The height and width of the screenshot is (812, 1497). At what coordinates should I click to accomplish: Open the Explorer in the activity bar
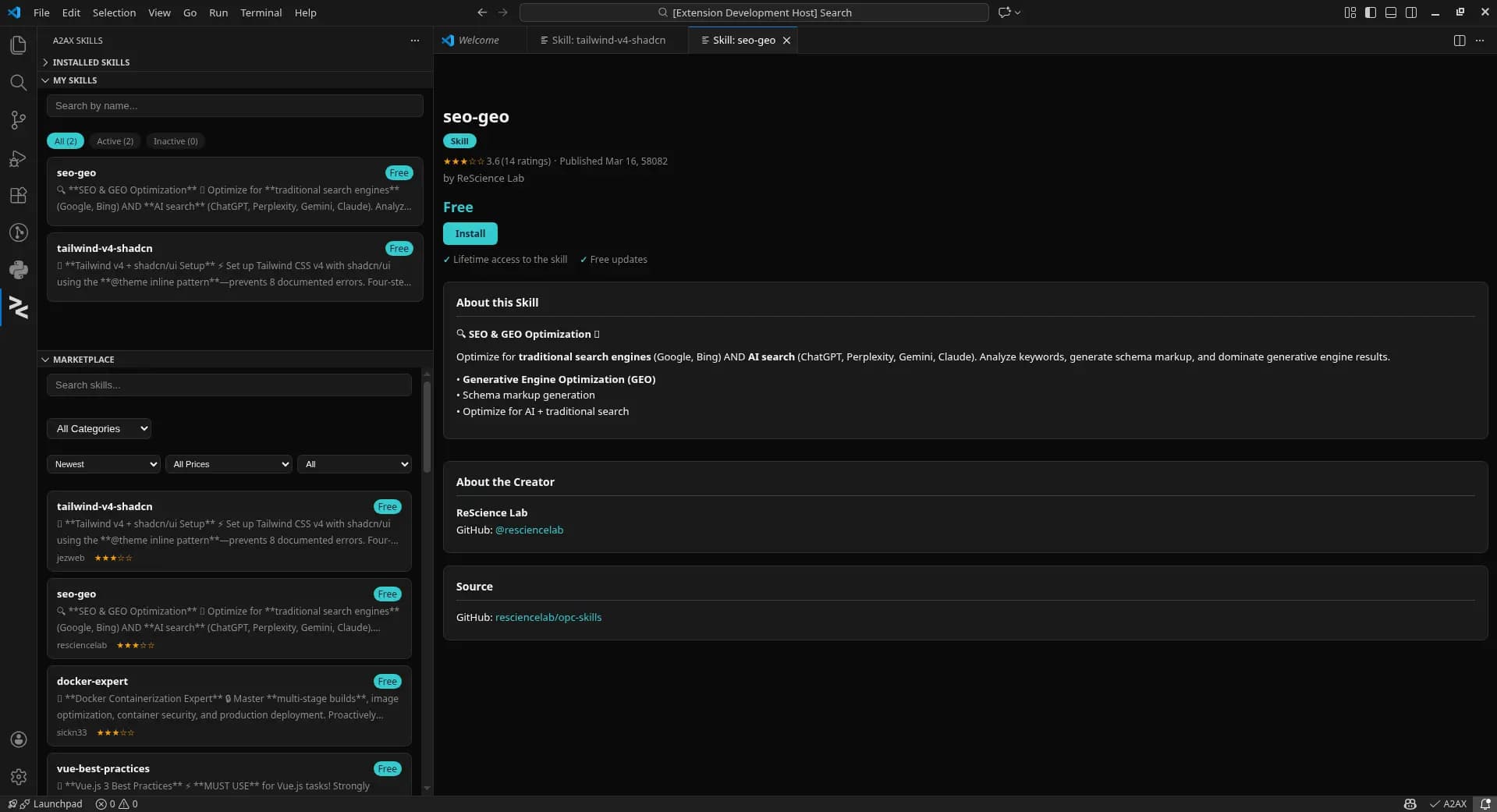pos(17,44)
